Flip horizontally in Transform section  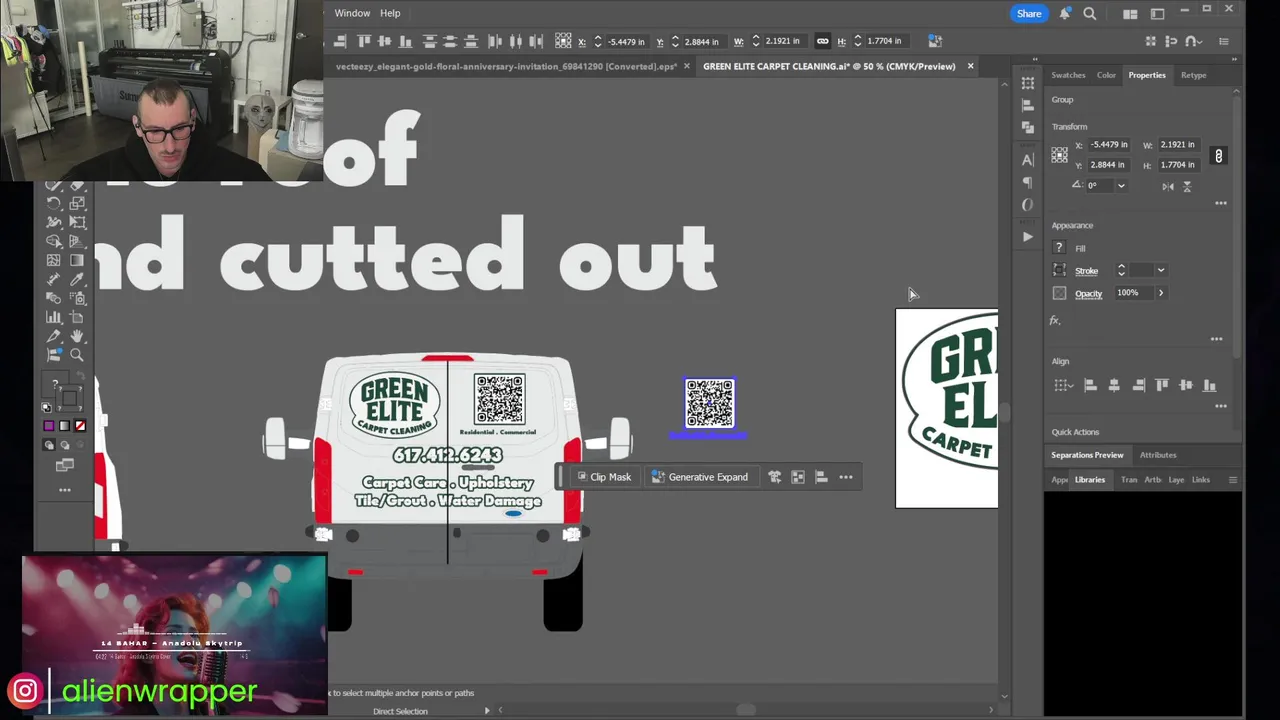click(1168, 186)
